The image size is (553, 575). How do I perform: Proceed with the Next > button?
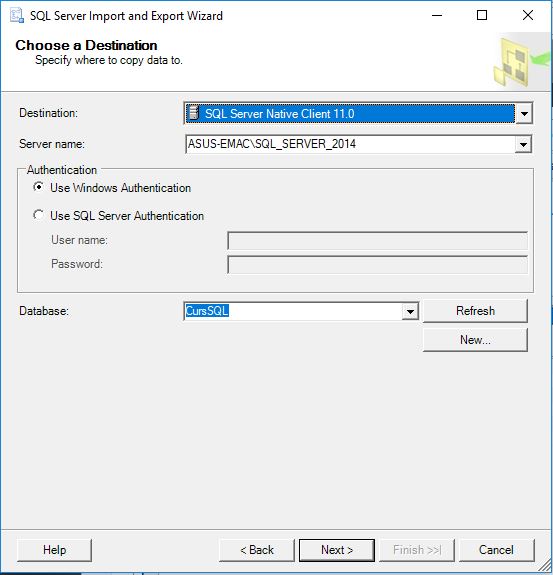(x=337, y=550)
